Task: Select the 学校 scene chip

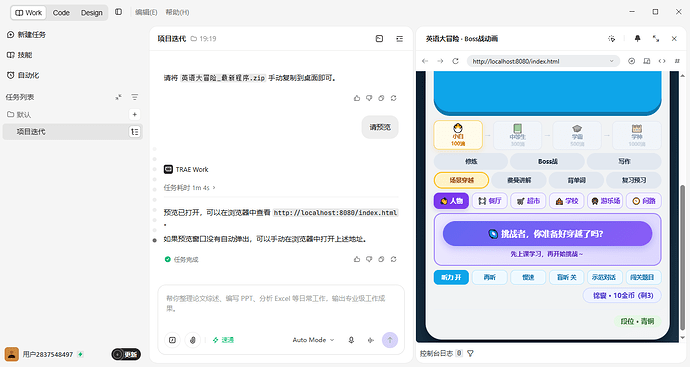Action: (x=566, y=201)
